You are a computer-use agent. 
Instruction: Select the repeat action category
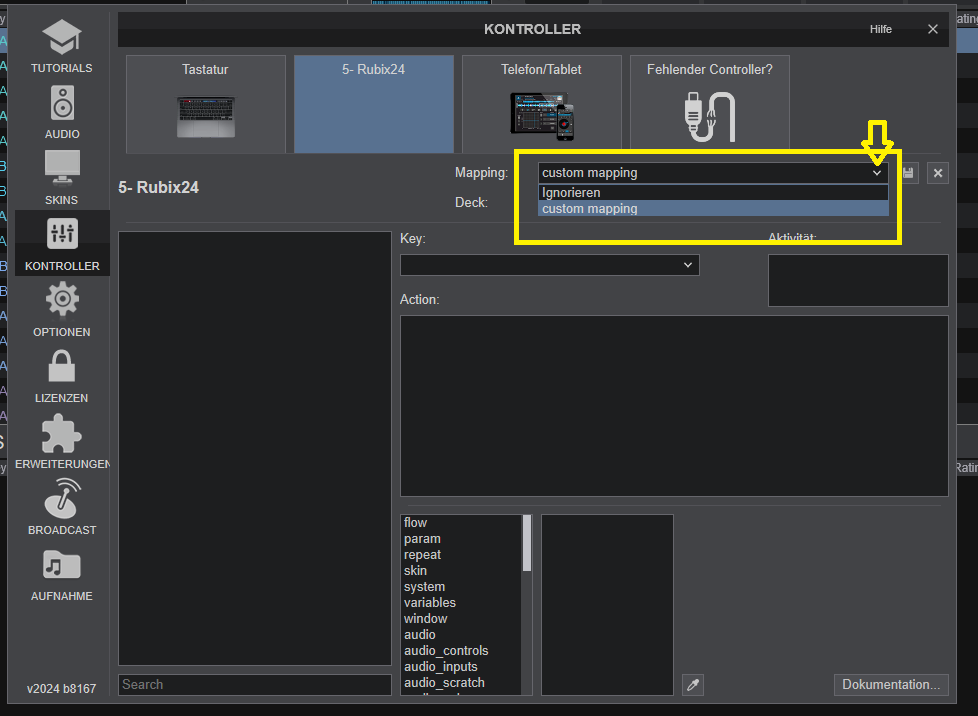coord(462,555)
